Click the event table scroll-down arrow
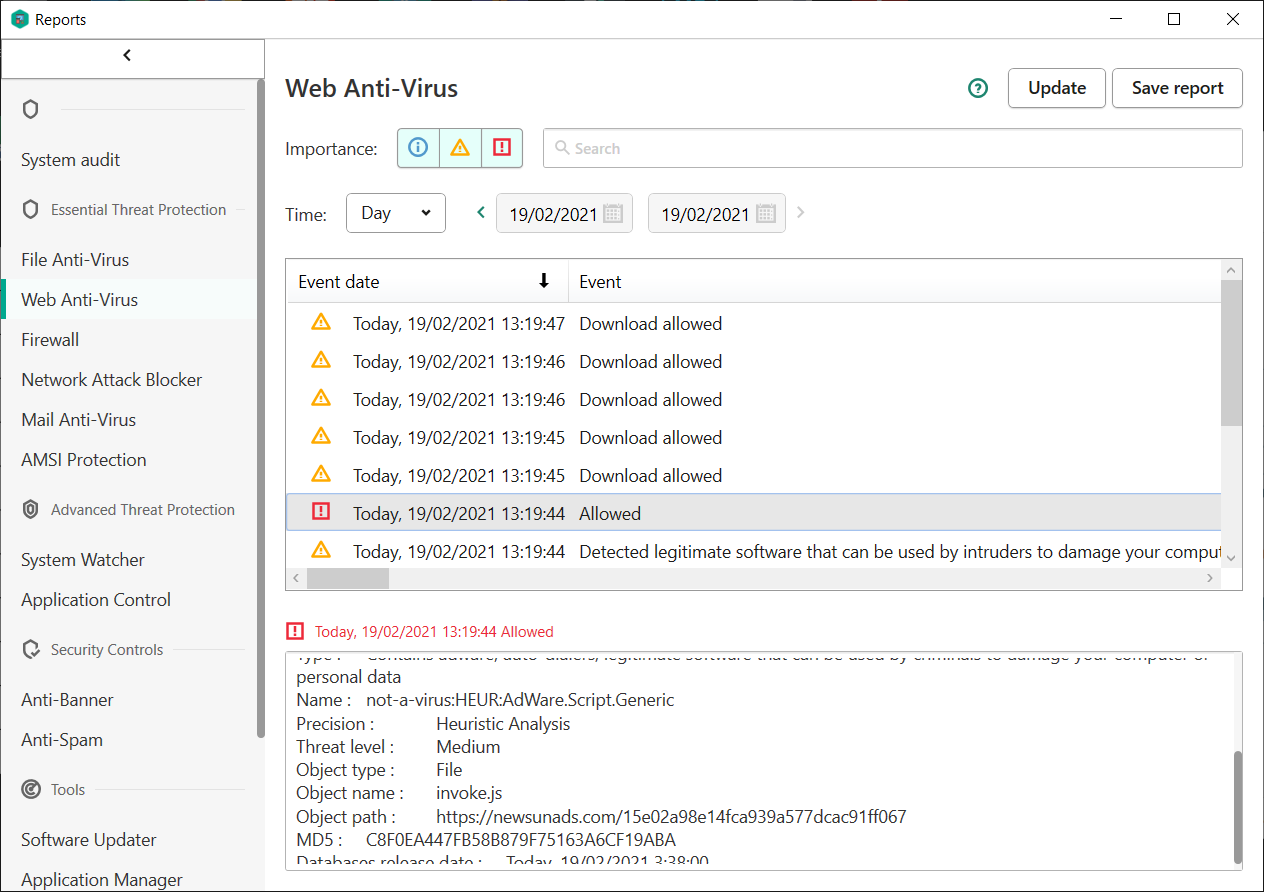The image size is (1264, 892). [1232, 558]
